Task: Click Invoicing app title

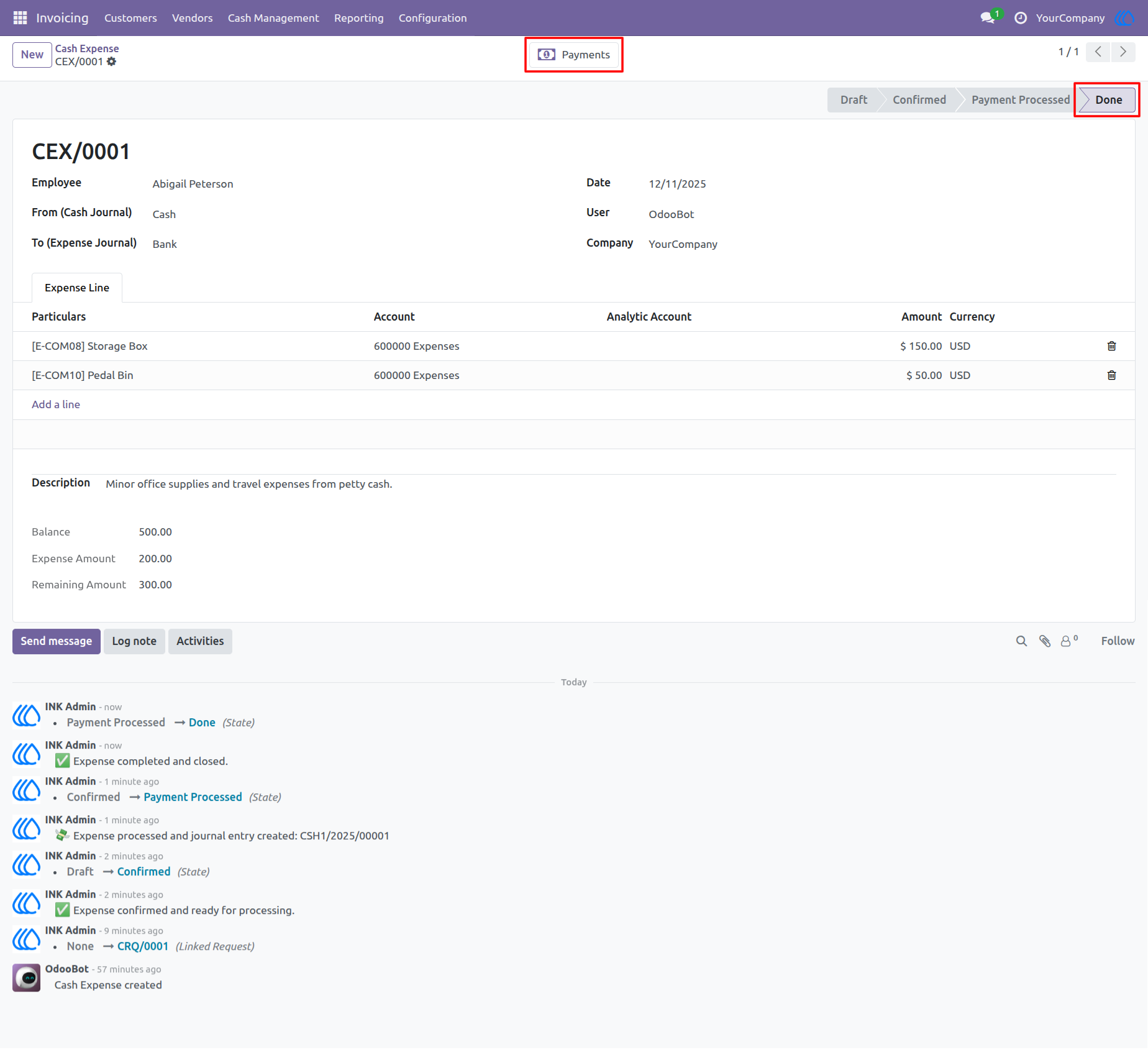Action: coord(62,18)
